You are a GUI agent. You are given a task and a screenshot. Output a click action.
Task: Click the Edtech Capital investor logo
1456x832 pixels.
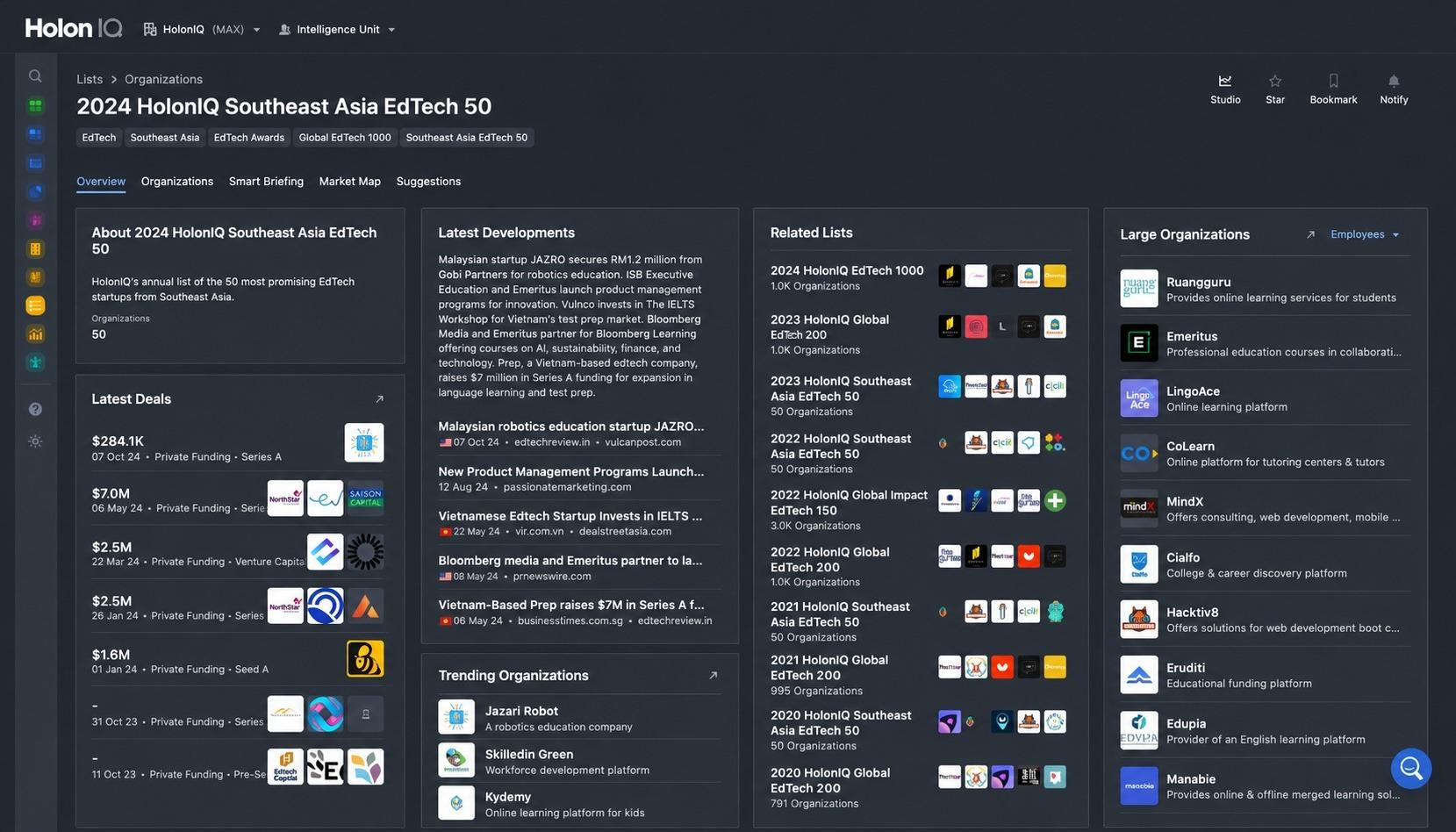pyautogui.click(x=285, y=766)
